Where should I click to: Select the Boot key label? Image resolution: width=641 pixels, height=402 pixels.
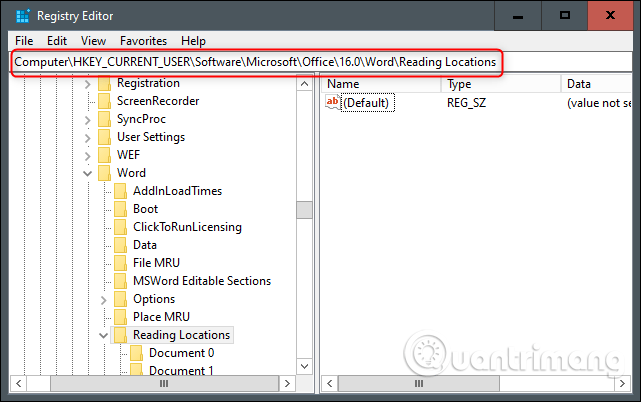click(x=146, y=209)
